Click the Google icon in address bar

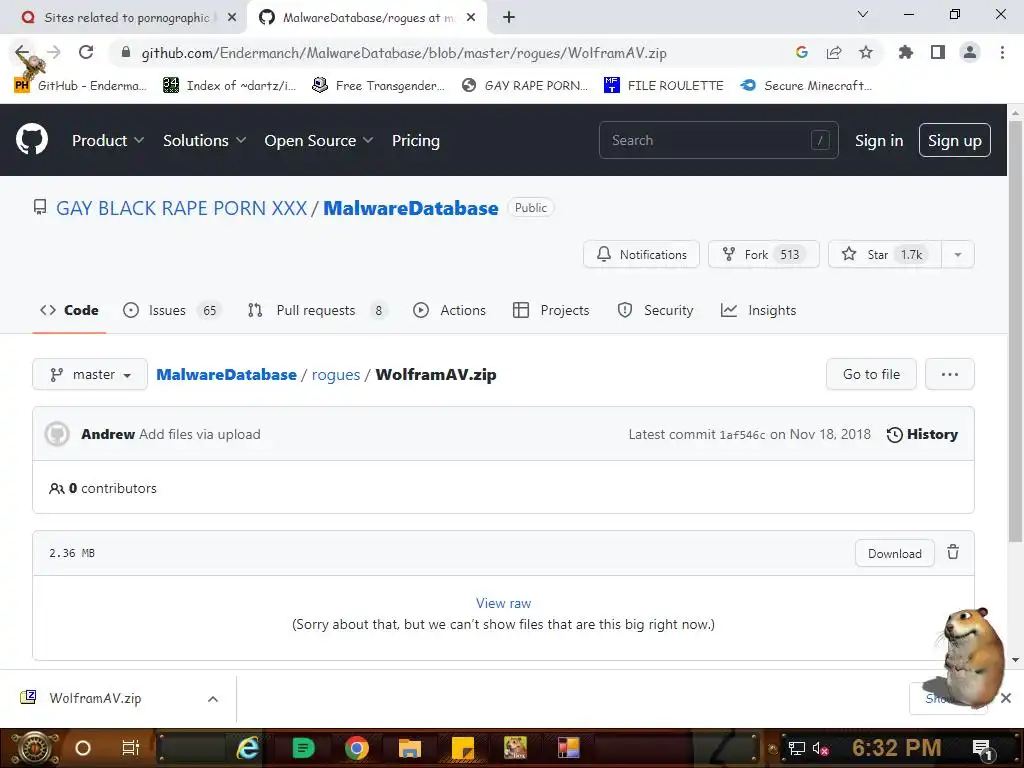pos(802,52)
